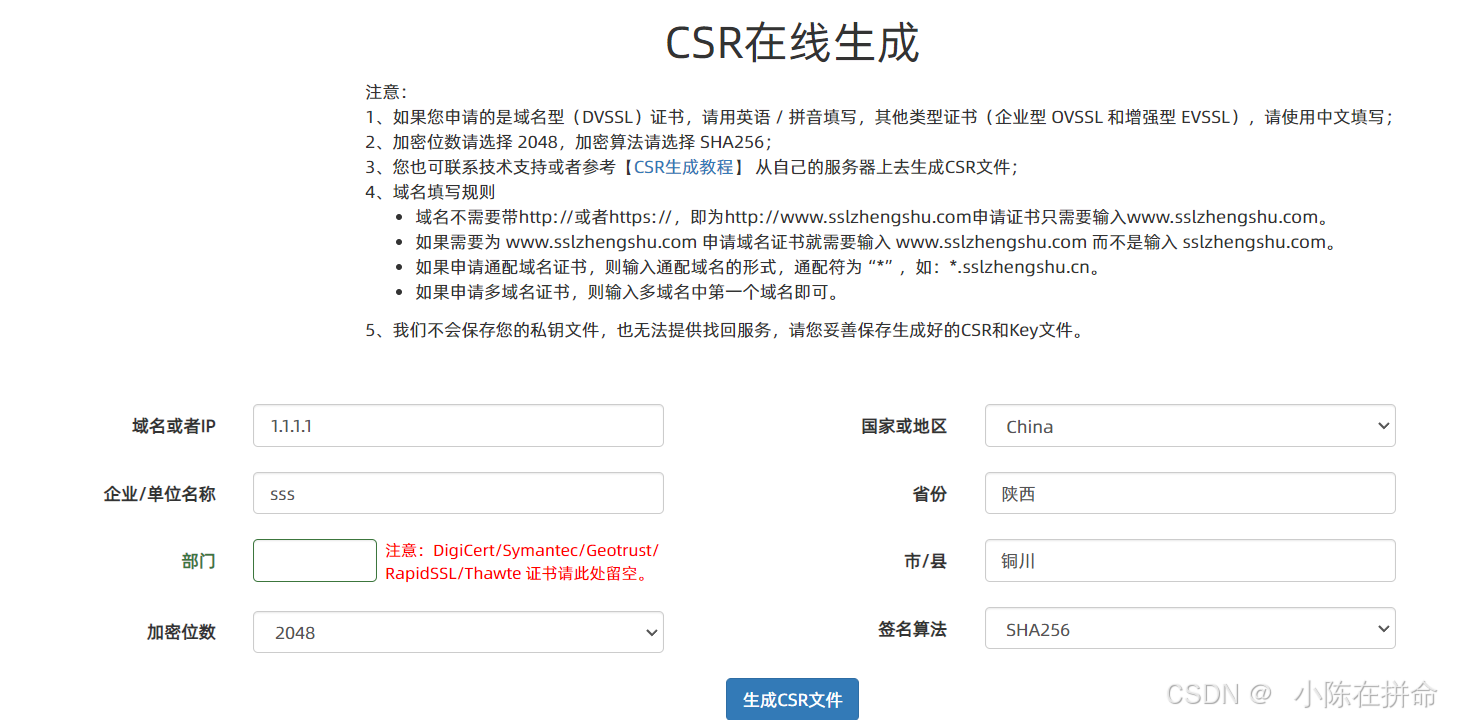Click the bullet about 多域名证书

pos(628,292)
